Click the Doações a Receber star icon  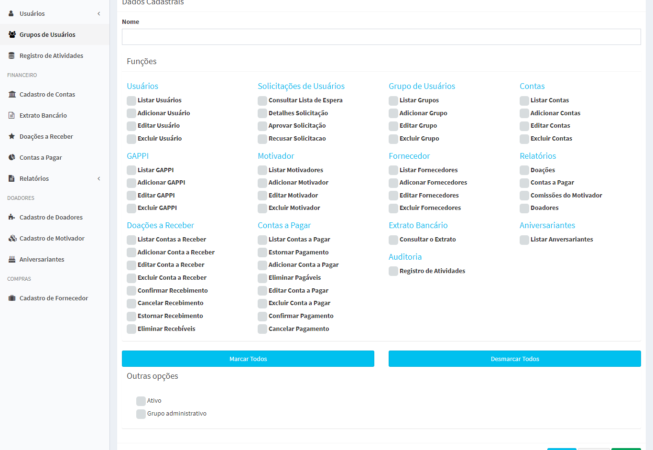click(11, 136)
